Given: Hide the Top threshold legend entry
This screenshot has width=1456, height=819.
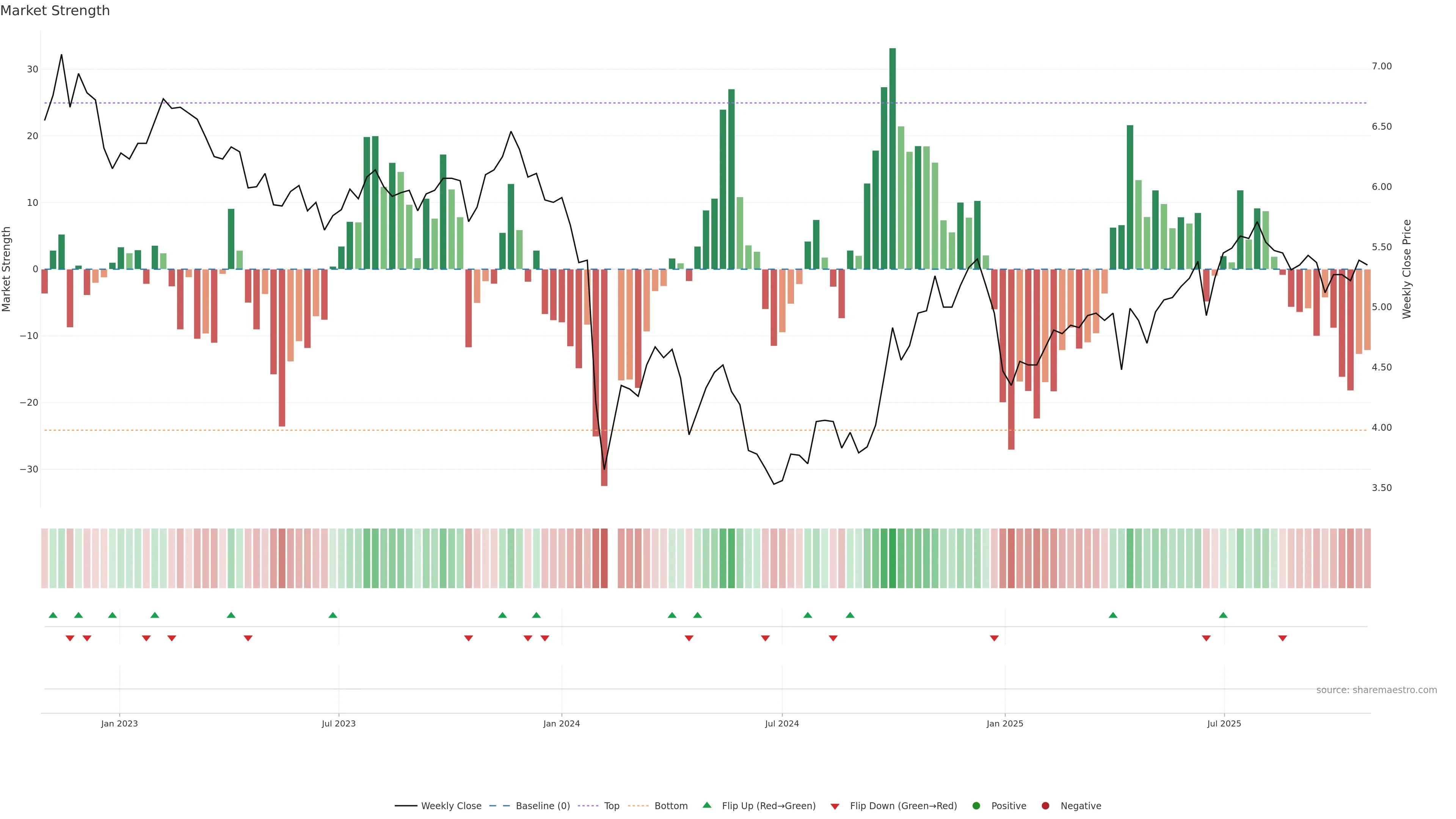Looking at the screenshot, I should tap(611, 805).
